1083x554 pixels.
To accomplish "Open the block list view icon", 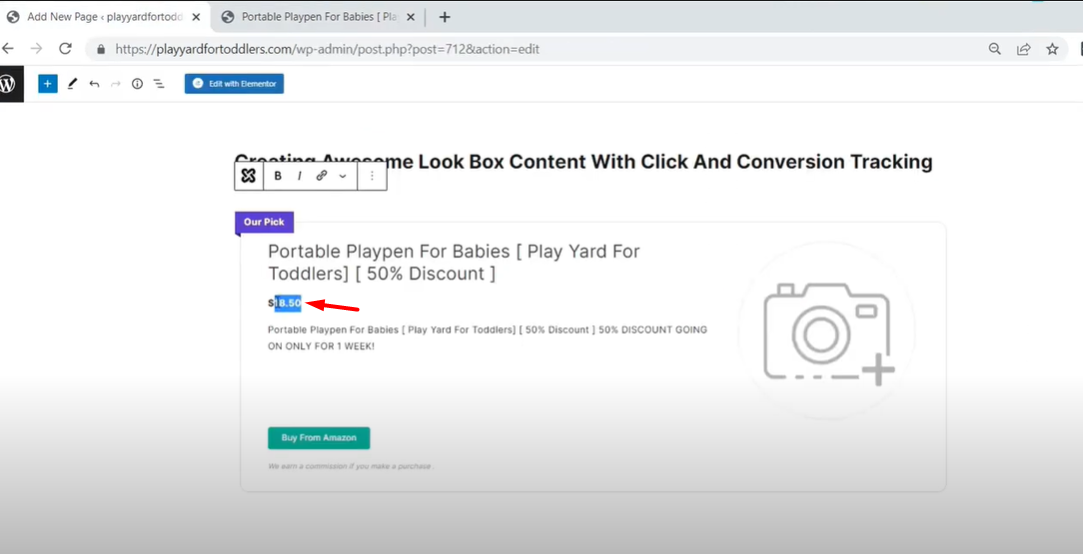I will tap(159, 84).
